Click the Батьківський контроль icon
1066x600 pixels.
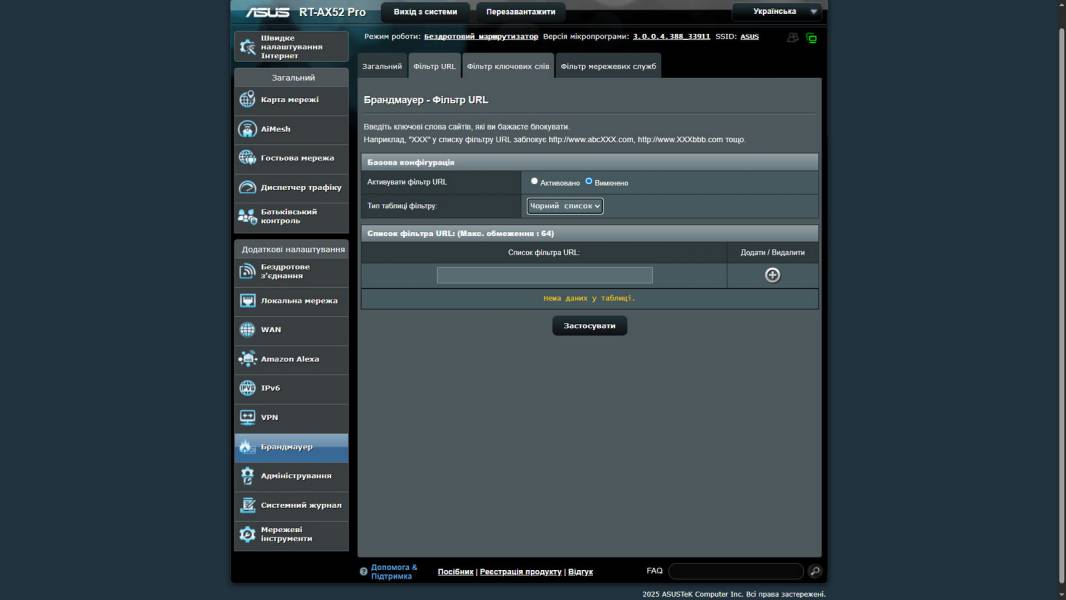247,216
